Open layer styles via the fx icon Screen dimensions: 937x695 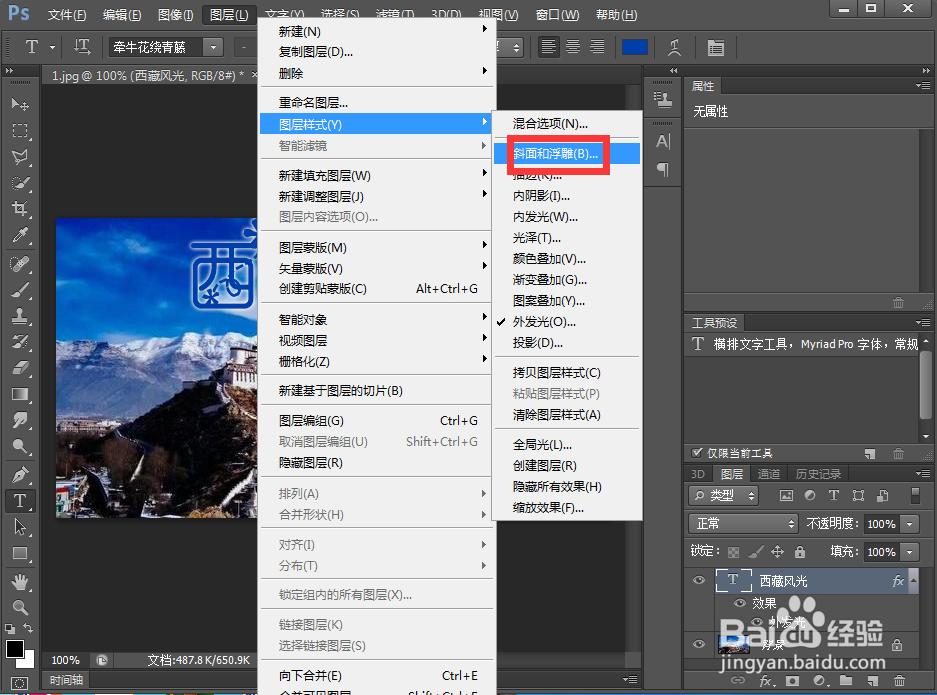[x=765, y=681]
